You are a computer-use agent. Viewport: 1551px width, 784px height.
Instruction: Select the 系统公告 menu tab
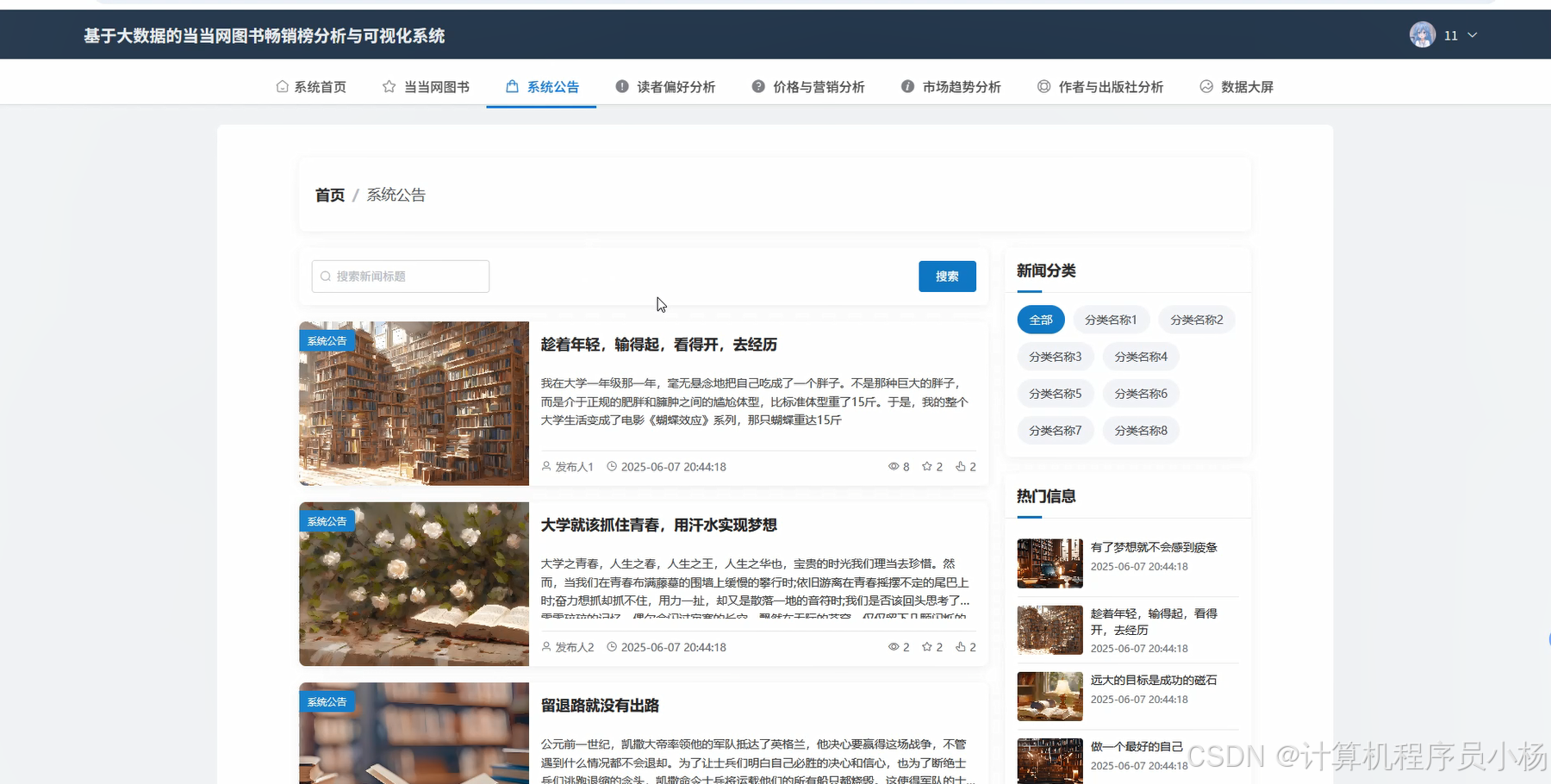541,86
